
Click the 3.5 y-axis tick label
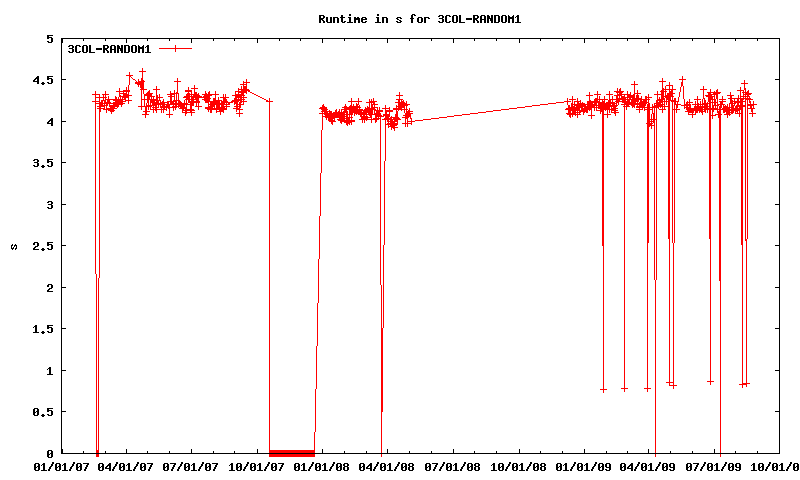click(43, 163)
